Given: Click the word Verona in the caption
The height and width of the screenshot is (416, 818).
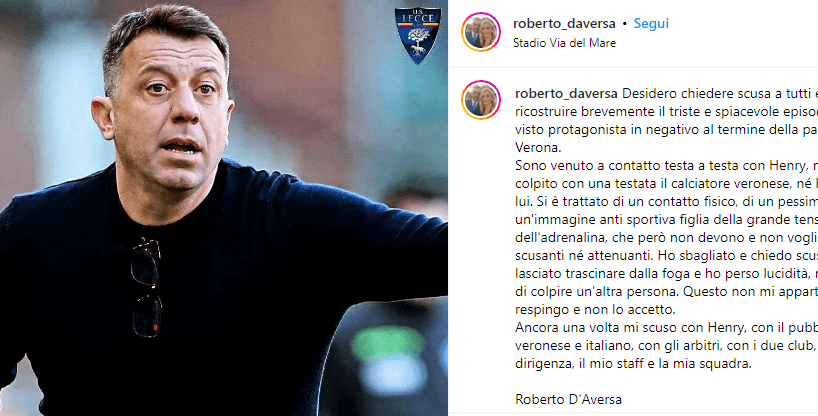Looking at the screenshot, I should (538, 148).
